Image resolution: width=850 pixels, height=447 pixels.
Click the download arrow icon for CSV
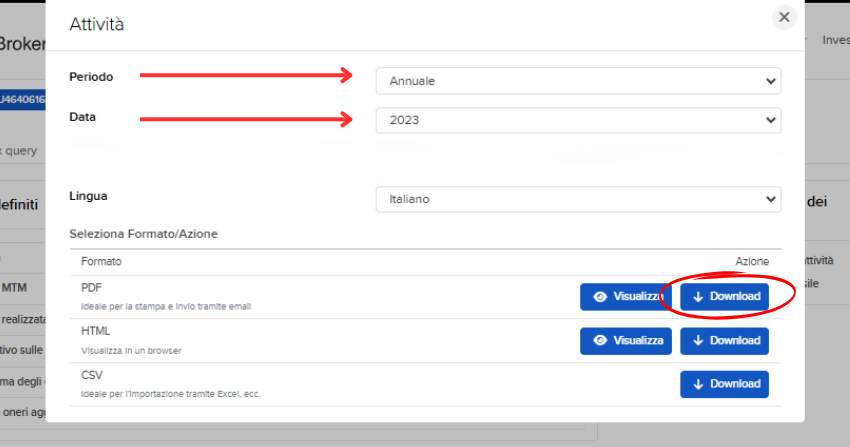698,384
